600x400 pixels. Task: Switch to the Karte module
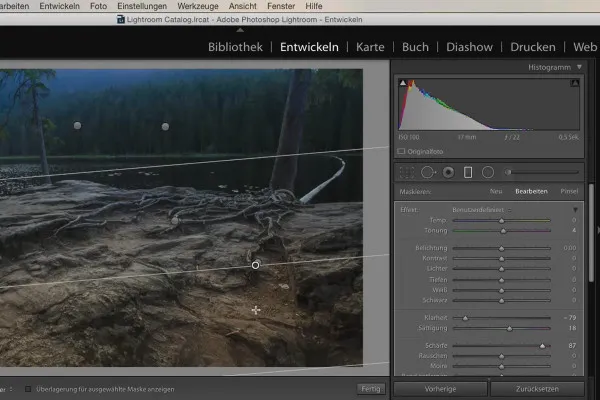click(x=370, y=47)
